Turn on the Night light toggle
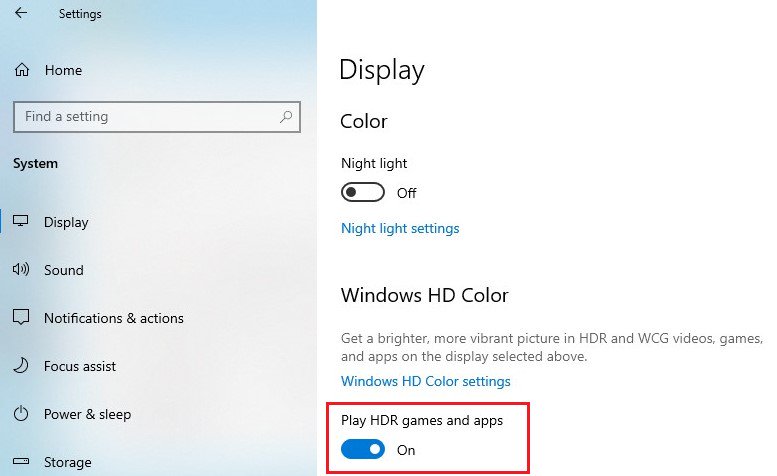 point(363,192)
